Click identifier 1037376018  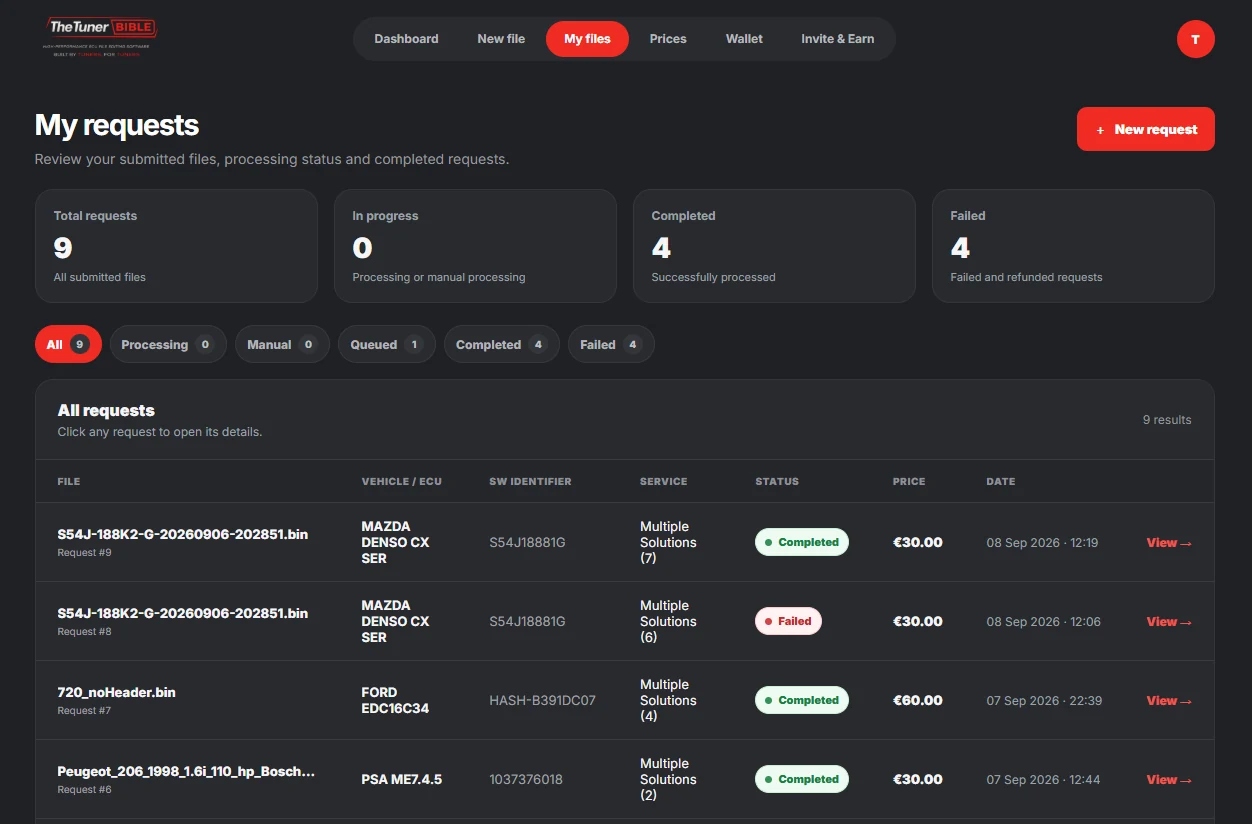(526, 779)
